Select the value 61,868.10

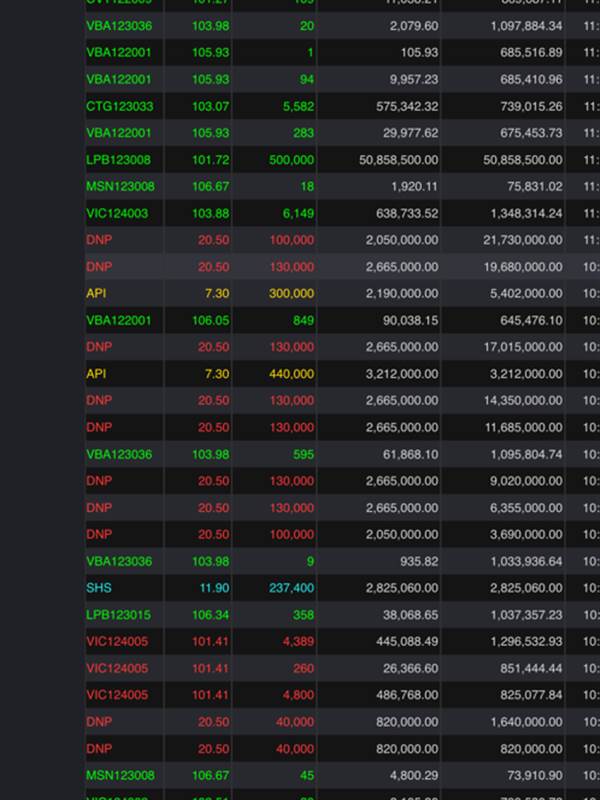pyautogui.click(x=411, y=454)
